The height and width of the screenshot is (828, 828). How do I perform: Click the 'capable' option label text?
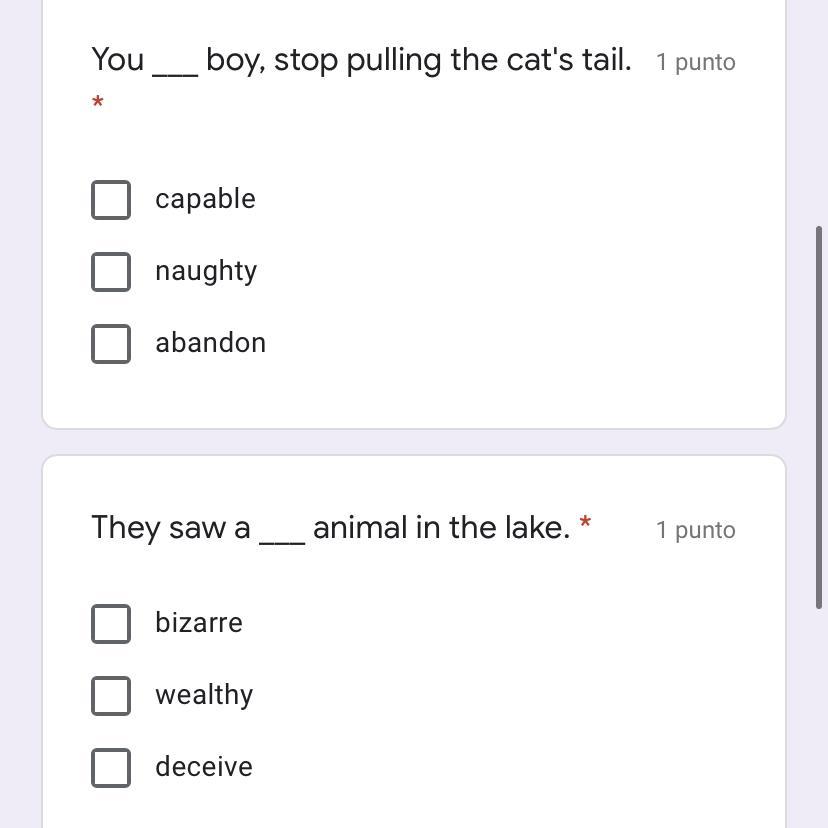(x=205, y=199)
